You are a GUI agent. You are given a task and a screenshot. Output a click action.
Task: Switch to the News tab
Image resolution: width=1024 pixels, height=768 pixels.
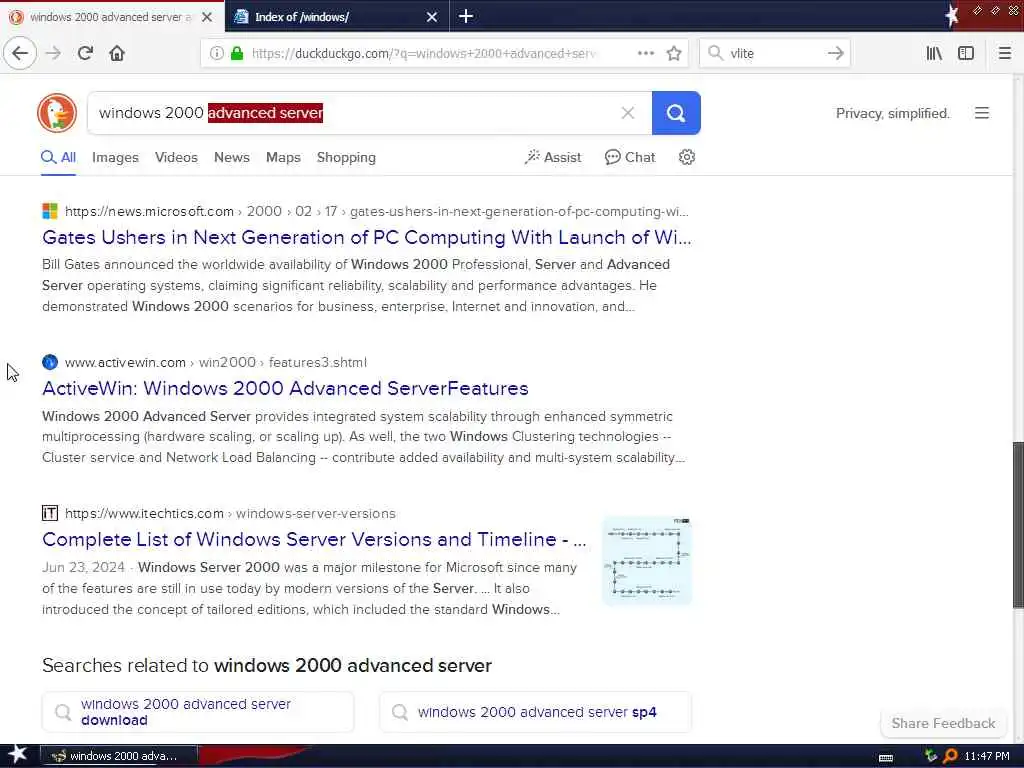(232, 157)
